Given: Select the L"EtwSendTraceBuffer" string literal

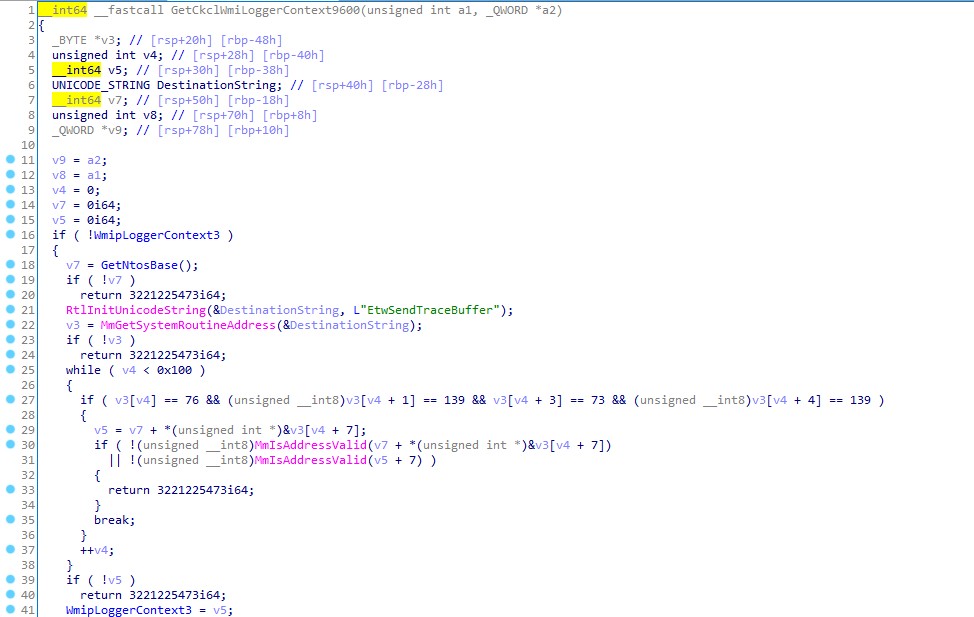Looking at the screenshot, I should [426, 309].
